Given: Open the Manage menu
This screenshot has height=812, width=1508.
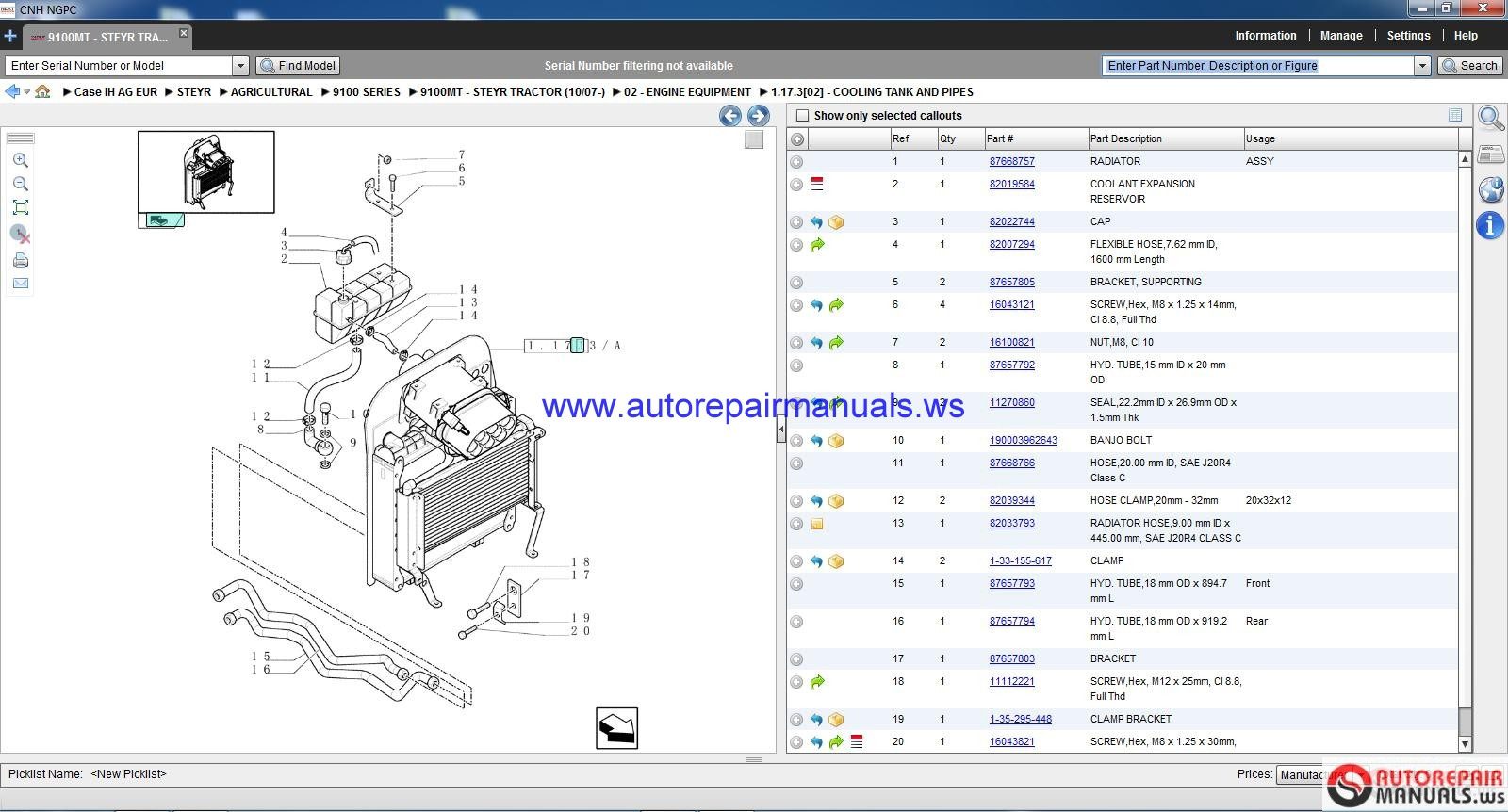Looking at the screenshot, I should (x=1341, y=36).
